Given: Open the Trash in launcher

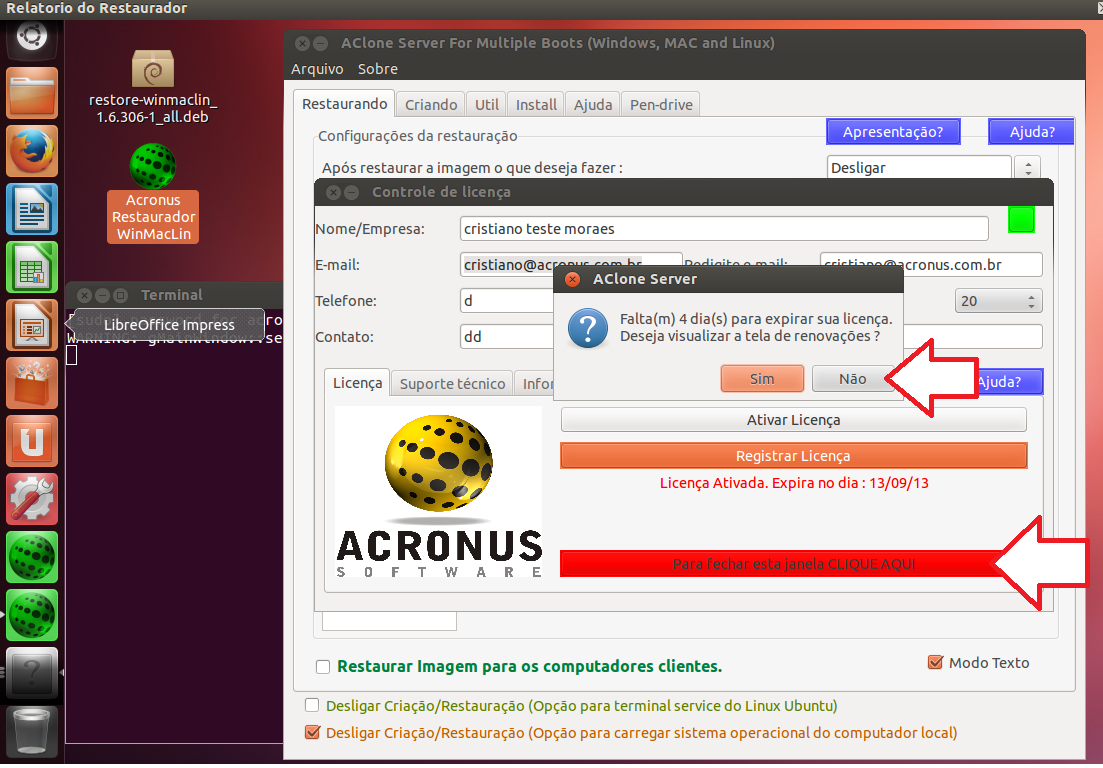Looking at the screenshot, I should click(32, 731).
